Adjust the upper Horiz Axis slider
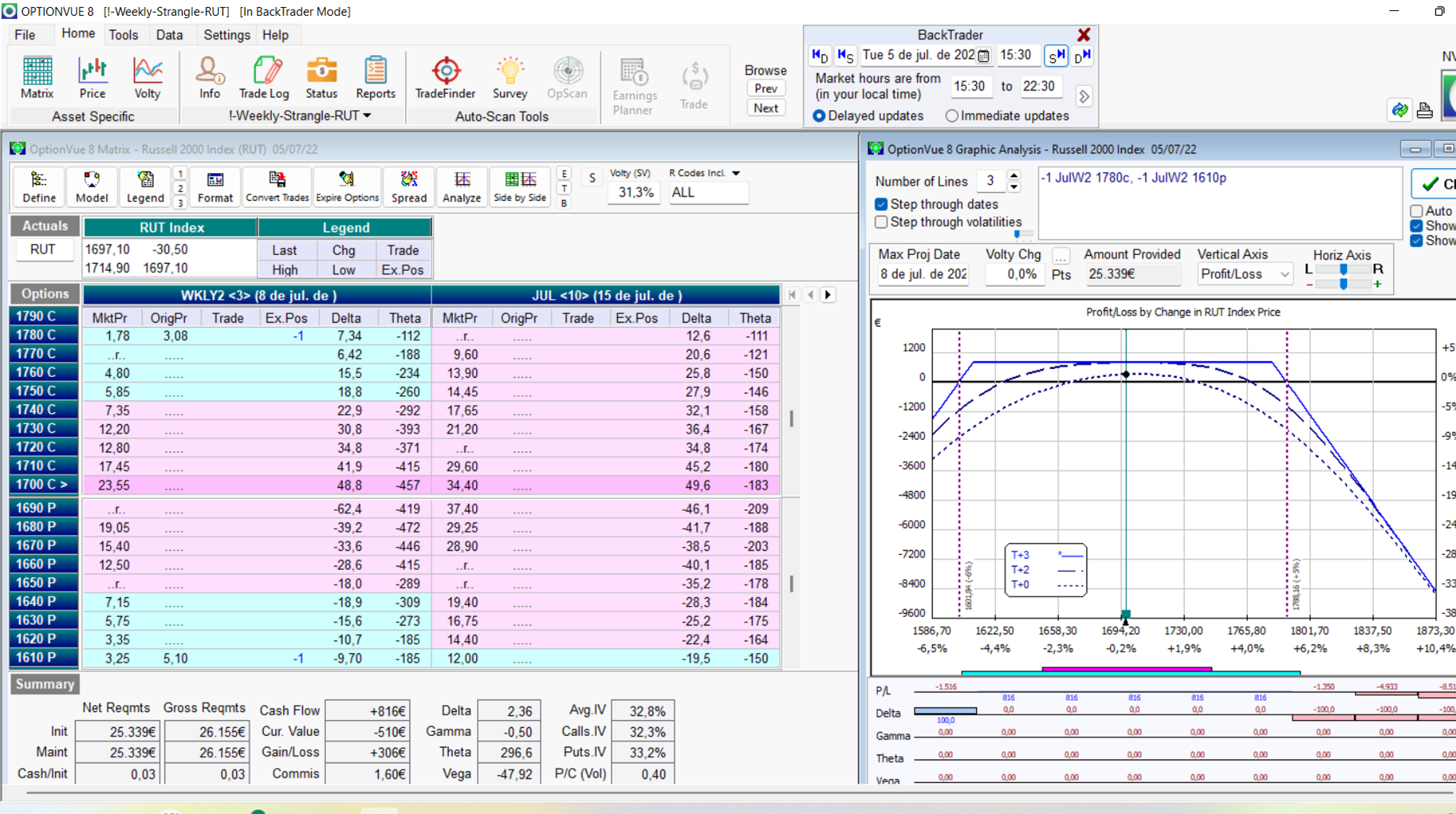Image resolution: width=1456 pixels, height=814 pixels. [1343, 269]
